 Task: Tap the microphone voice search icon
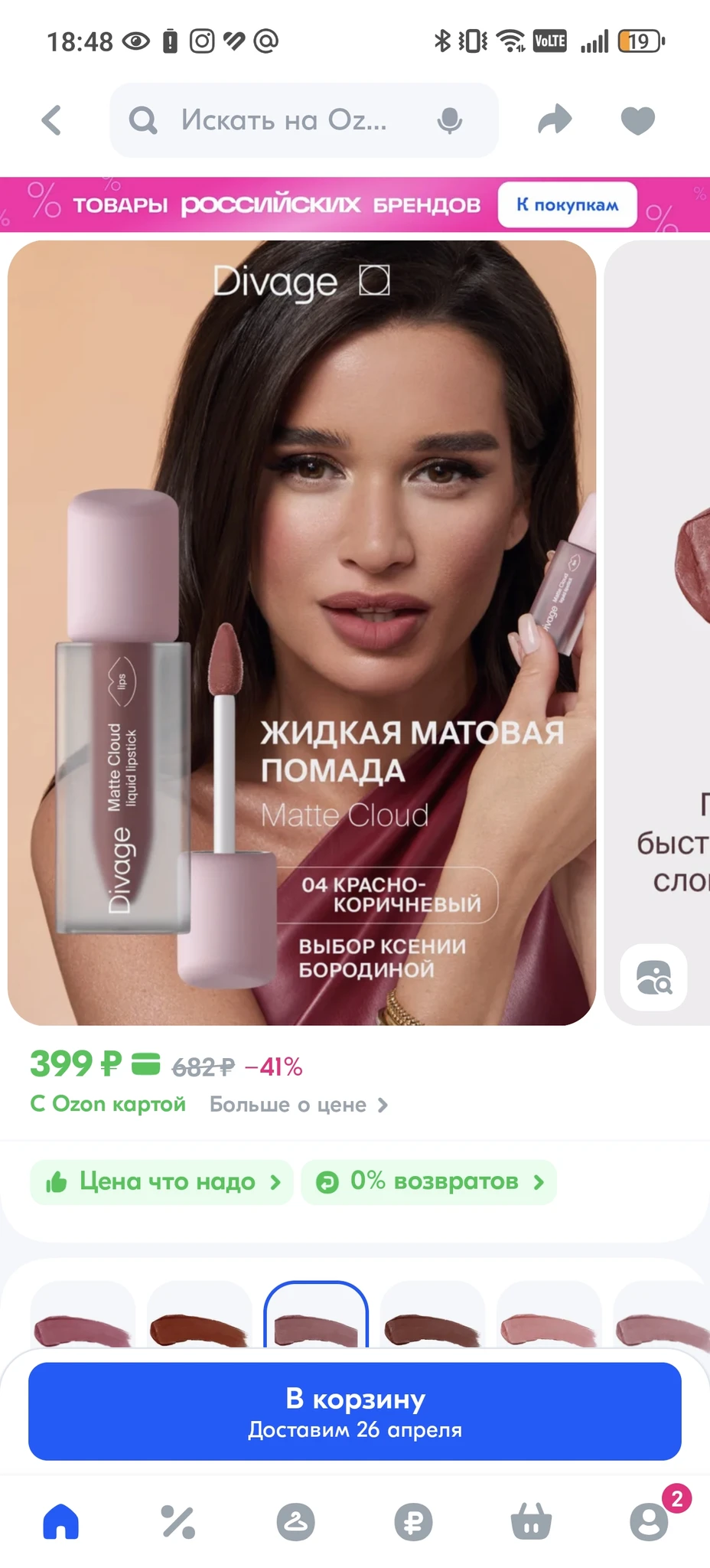pos(450,120)
